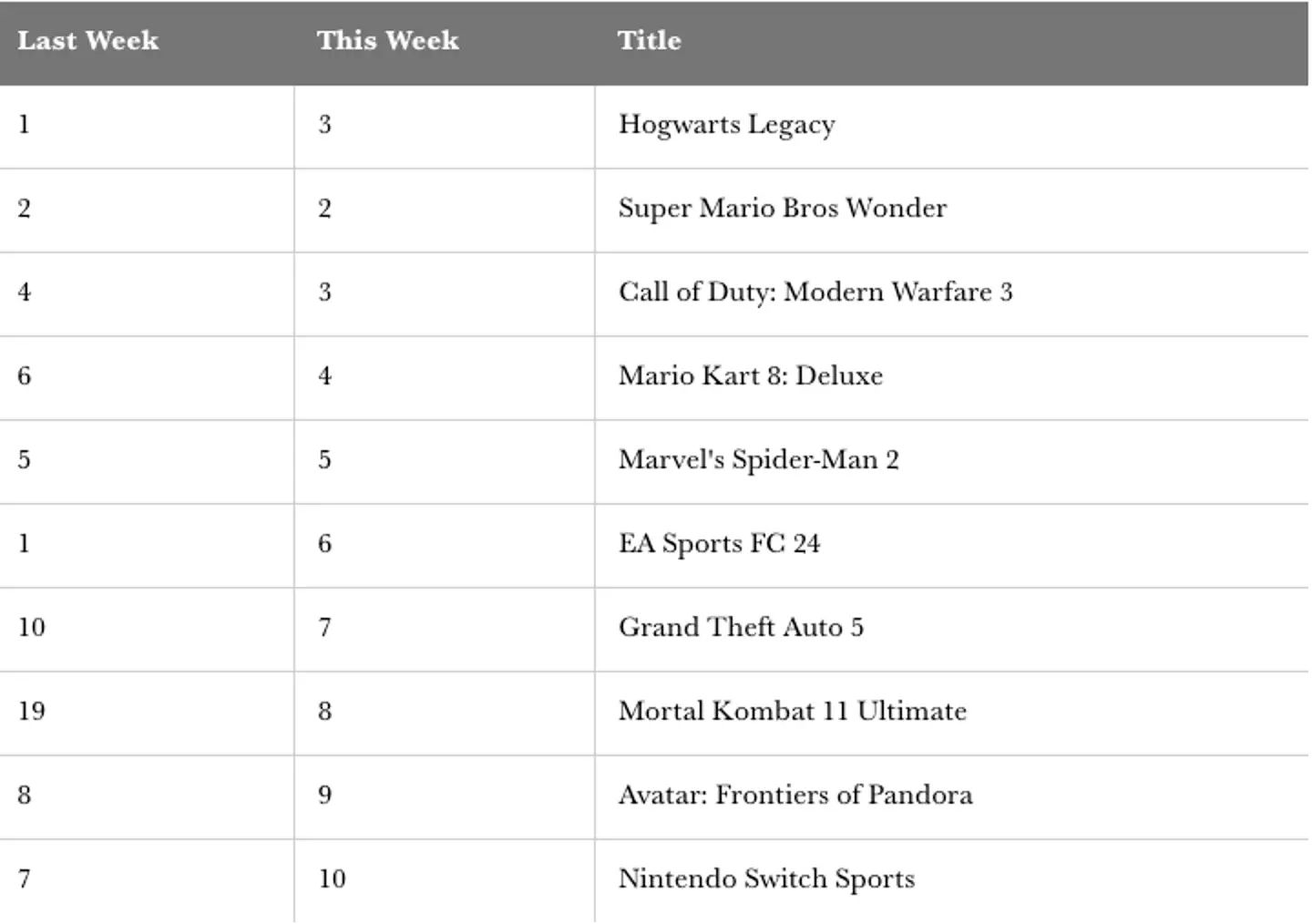Select This Week rank 9 for Avatar

click(x=324, y=796)
